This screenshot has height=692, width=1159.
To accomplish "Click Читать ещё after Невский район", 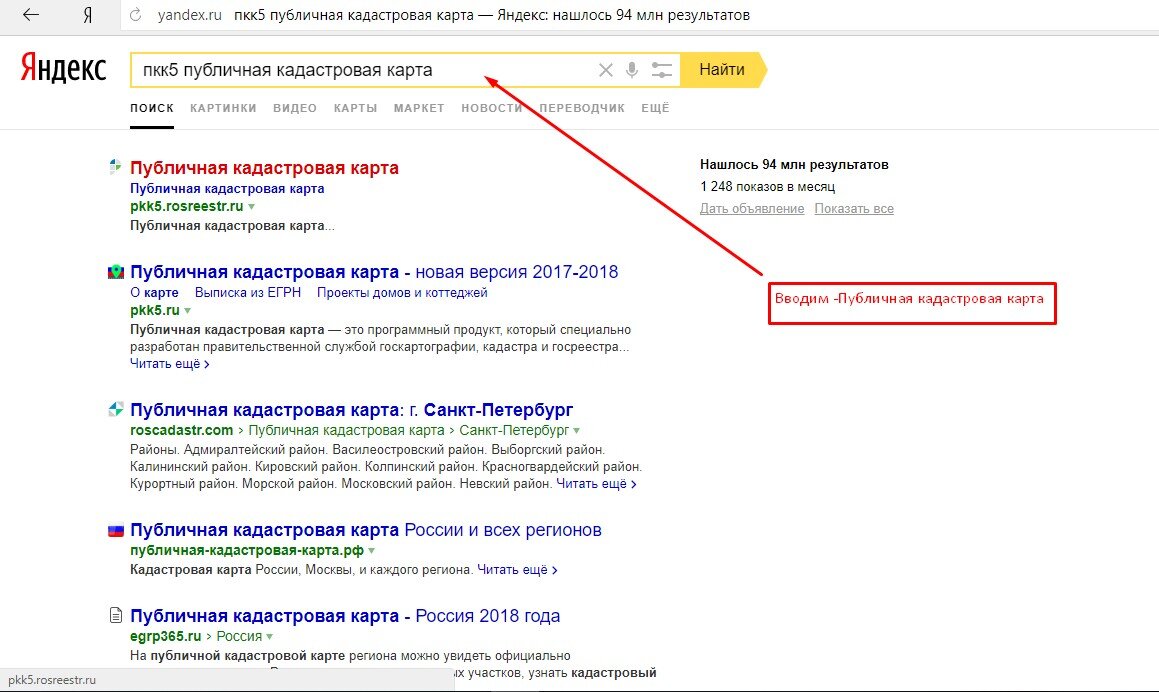I will coord(596,484).
